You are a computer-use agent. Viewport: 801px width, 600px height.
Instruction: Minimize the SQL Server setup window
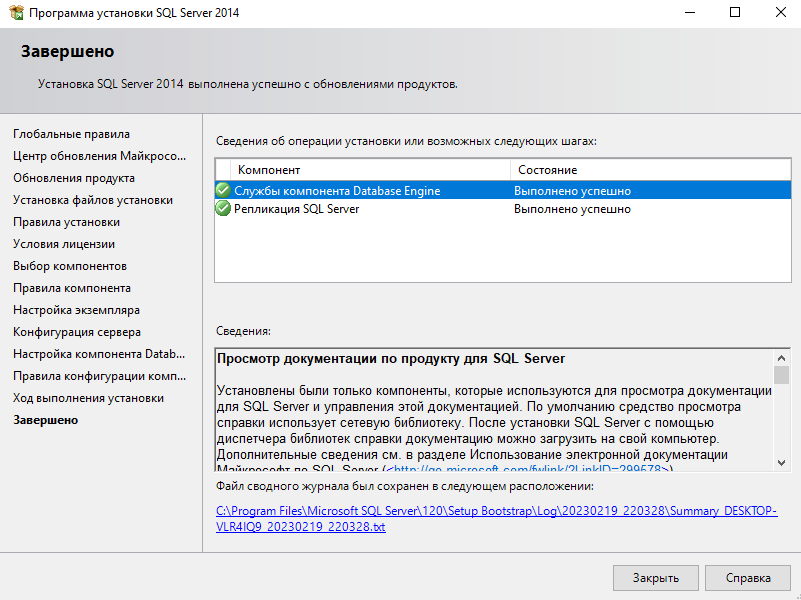pyautogui.click(x=690, y=12)
